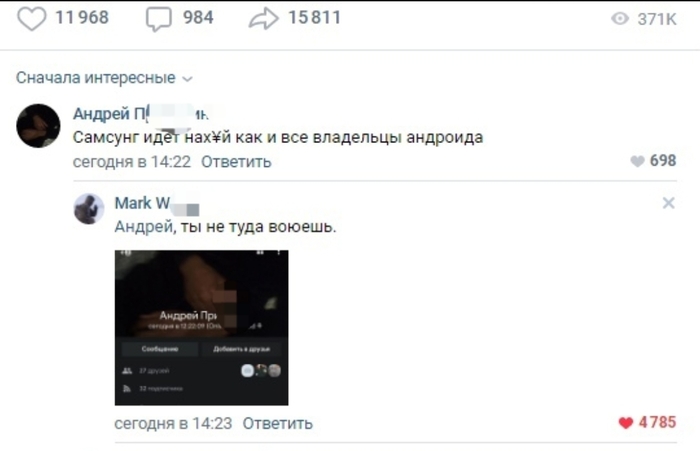Open Mark's small round avatar
The height and width of the screenshot is (451, 700).
point(89,209)
